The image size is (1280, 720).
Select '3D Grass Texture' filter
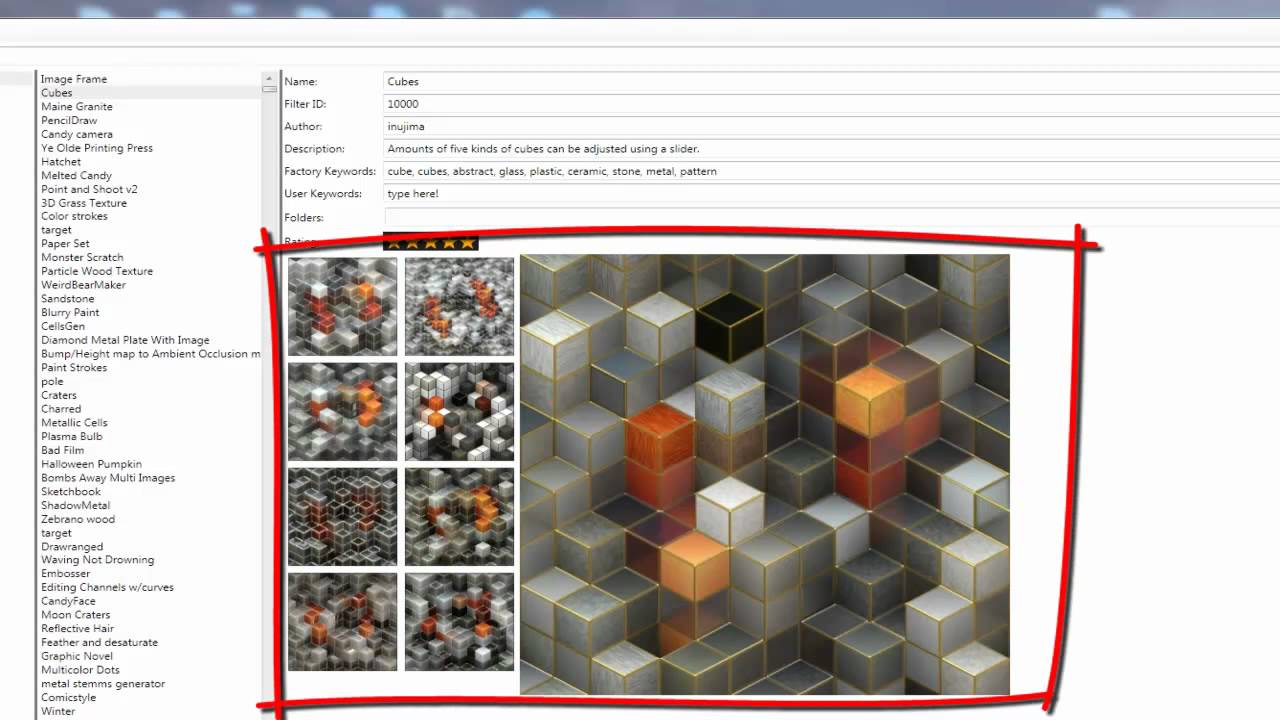(84, 203)
